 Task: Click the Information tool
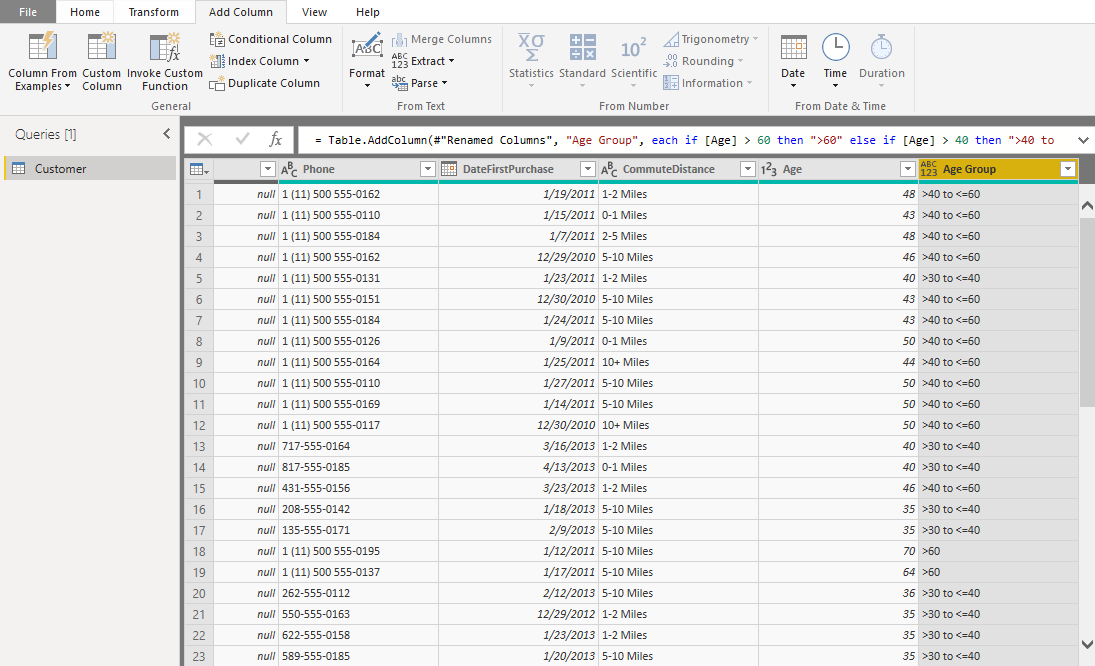(x=707, y=83)
